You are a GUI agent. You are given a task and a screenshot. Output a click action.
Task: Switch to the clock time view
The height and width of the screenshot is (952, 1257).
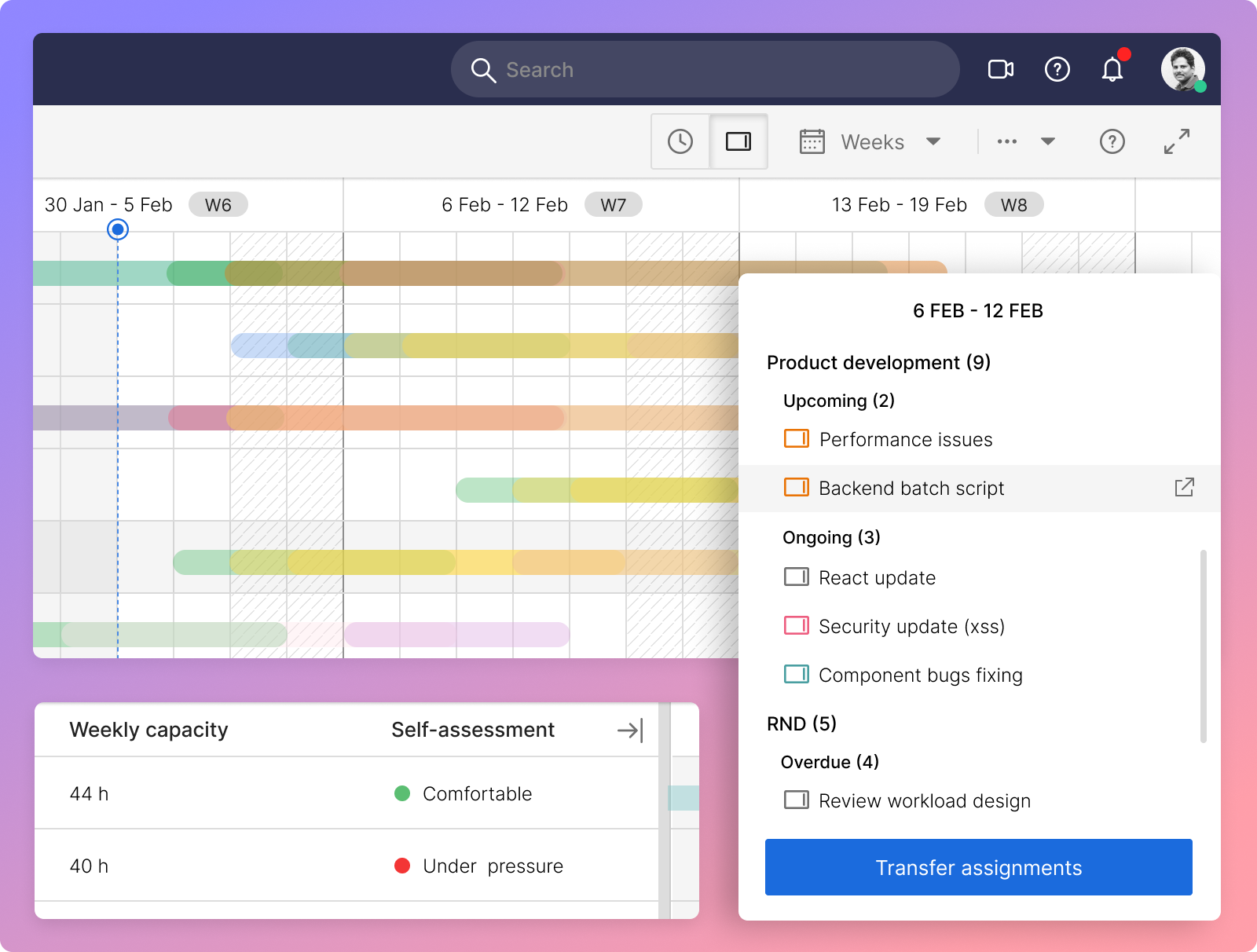point(680,141)
